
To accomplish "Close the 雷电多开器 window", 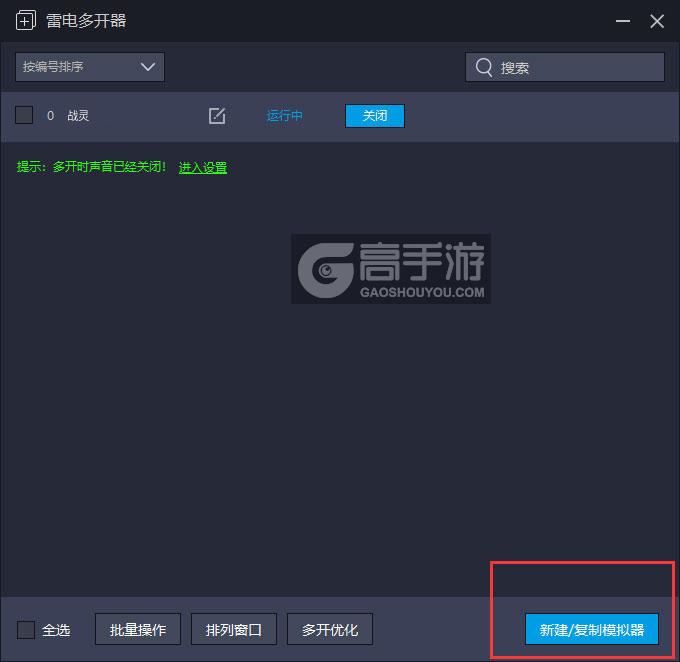I will (657, 21).
